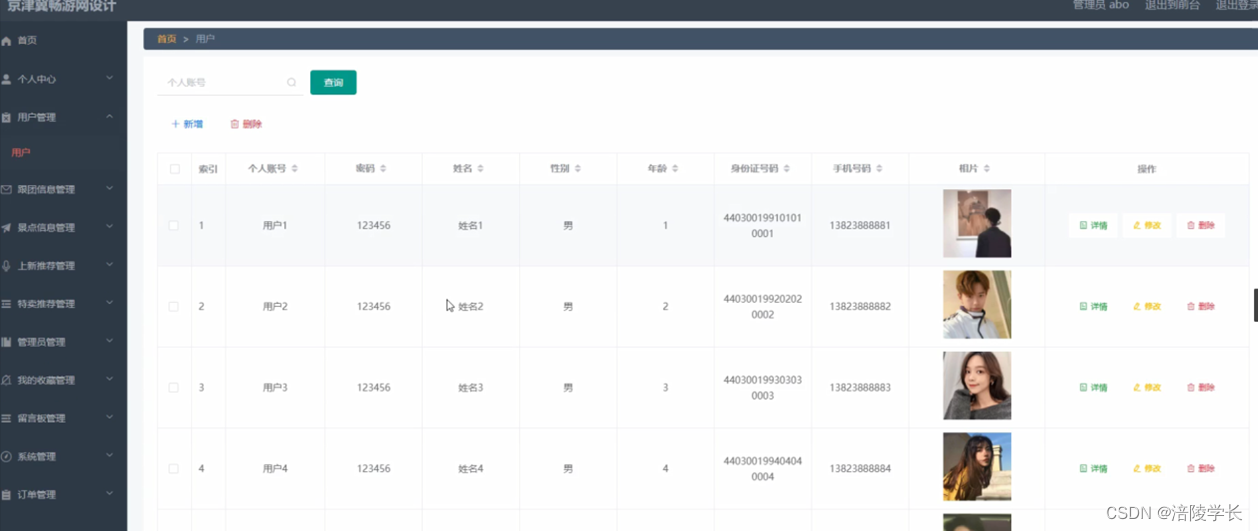1258x531 pixels.
Task: Select the header select-all checkbox
Action: 174,169
